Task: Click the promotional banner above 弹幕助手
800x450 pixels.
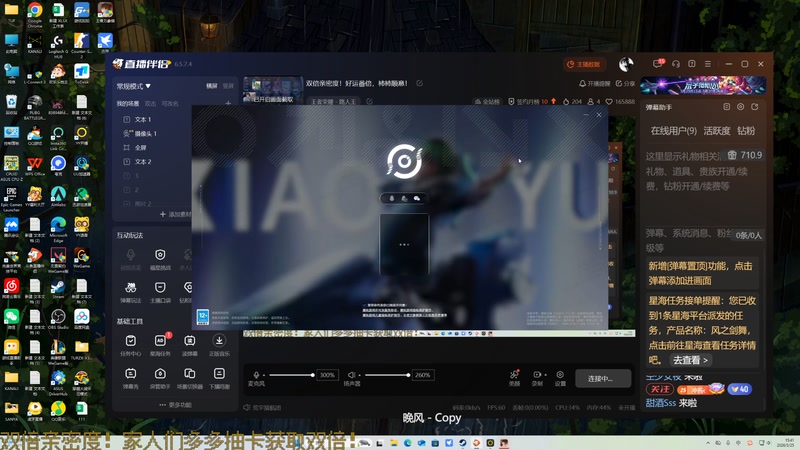Action: pos(703,85)
